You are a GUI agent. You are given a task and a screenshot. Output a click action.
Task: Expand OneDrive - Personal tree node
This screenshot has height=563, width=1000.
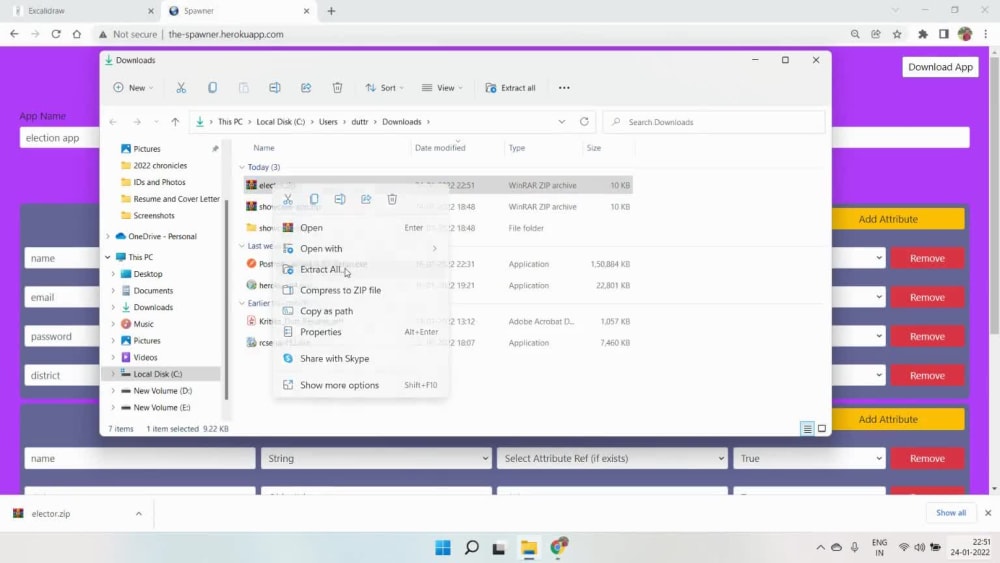point(108,237)
